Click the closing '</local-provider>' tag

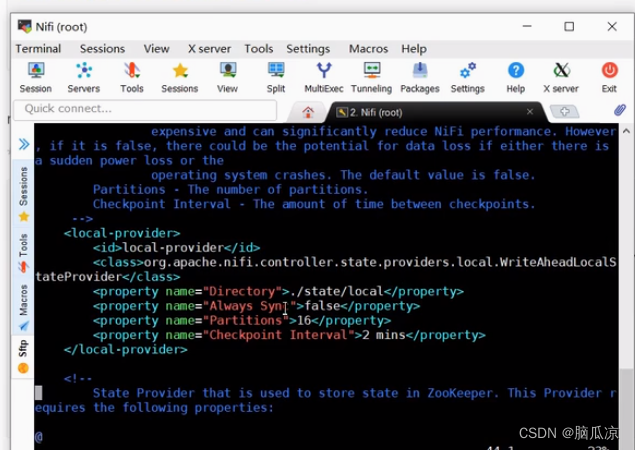(x=126, y=350)
